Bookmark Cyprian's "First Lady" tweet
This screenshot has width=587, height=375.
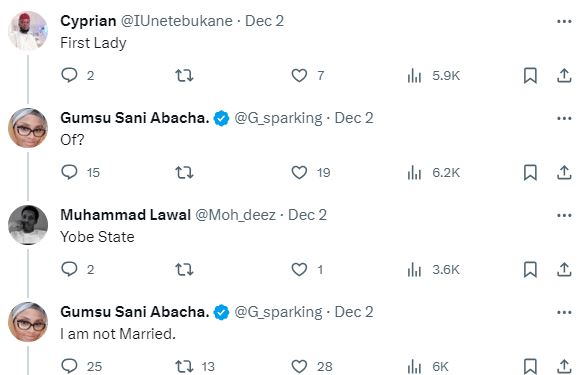(x=530, y=76)
